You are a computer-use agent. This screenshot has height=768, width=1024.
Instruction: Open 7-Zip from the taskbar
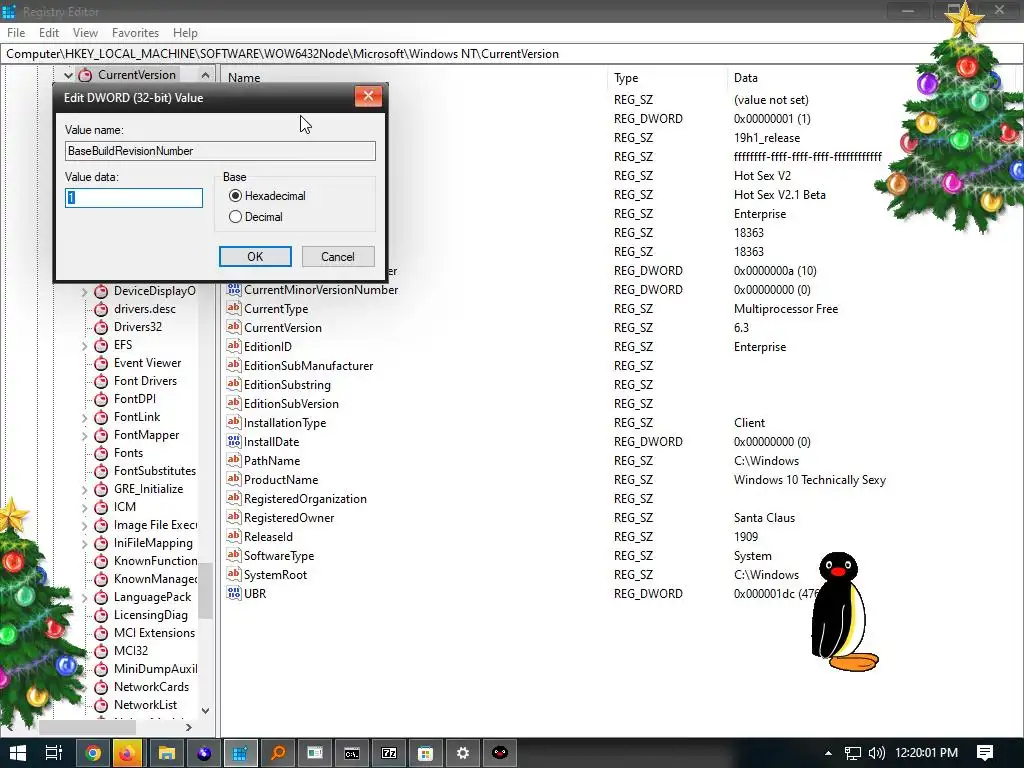[x=389, y=753]
